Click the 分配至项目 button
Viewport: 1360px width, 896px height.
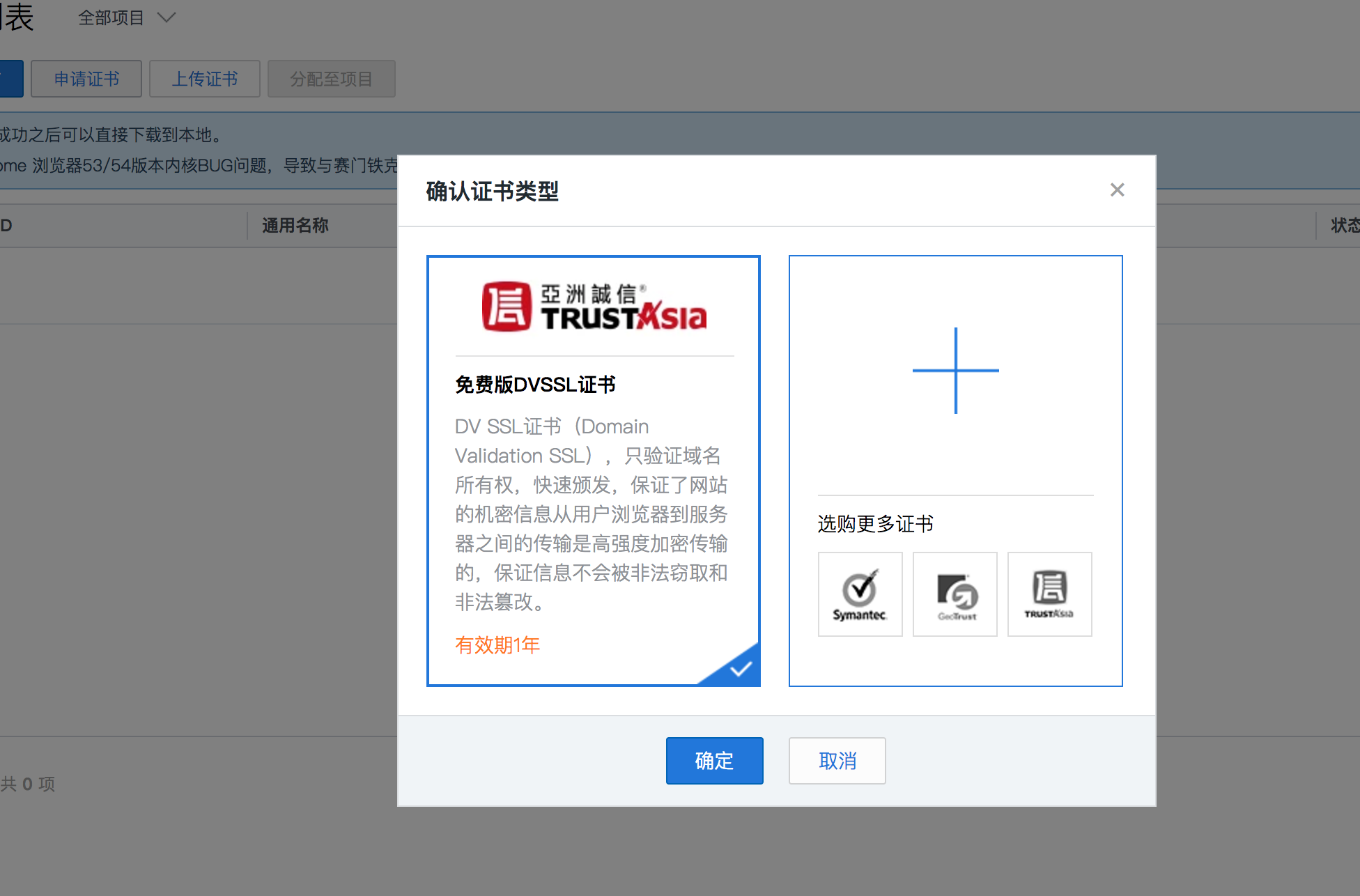331,79
